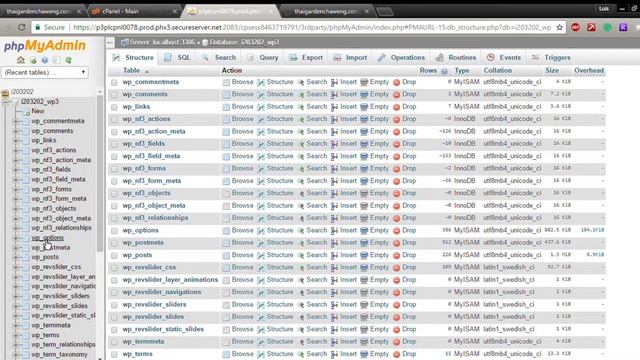Expand wp_nf3_fields in the sidebar tree
640x360 pixels.
(x=16, y=170)
